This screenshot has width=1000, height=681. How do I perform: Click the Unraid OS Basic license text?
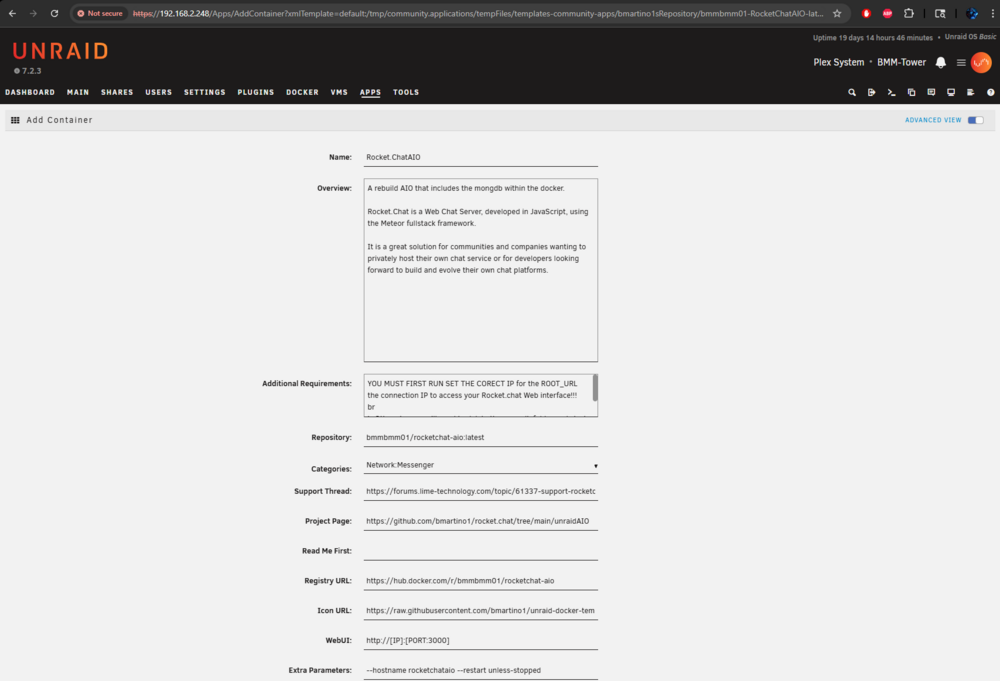tap(970, 37)
